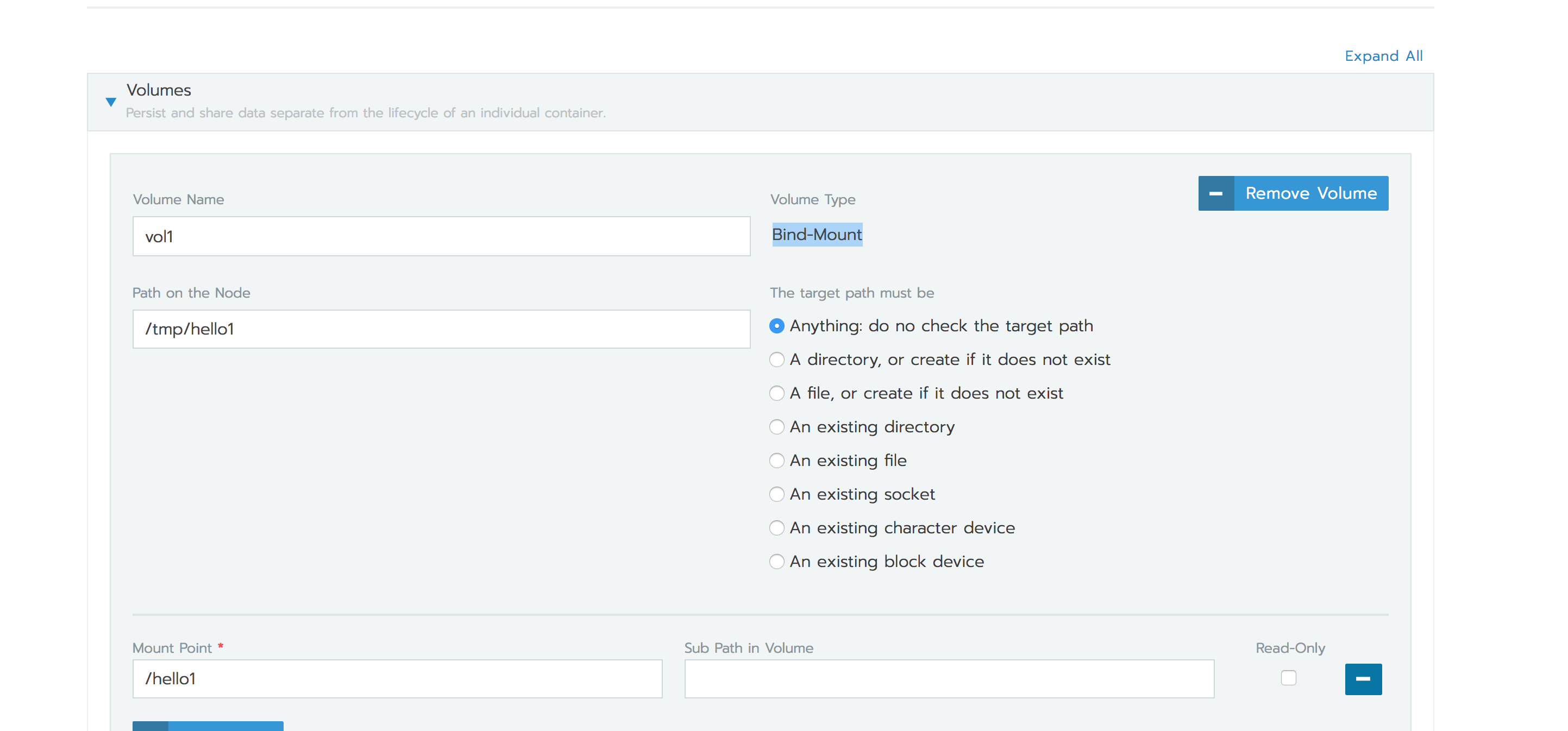Click the highlighted Bind-Mount volume type text
The image size is (1568, 731).
(817, 234)
